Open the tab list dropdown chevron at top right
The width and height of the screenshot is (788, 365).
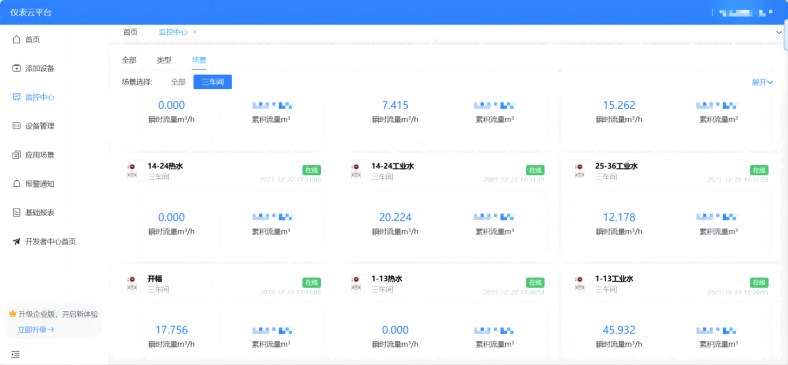(x=778, y=32)
